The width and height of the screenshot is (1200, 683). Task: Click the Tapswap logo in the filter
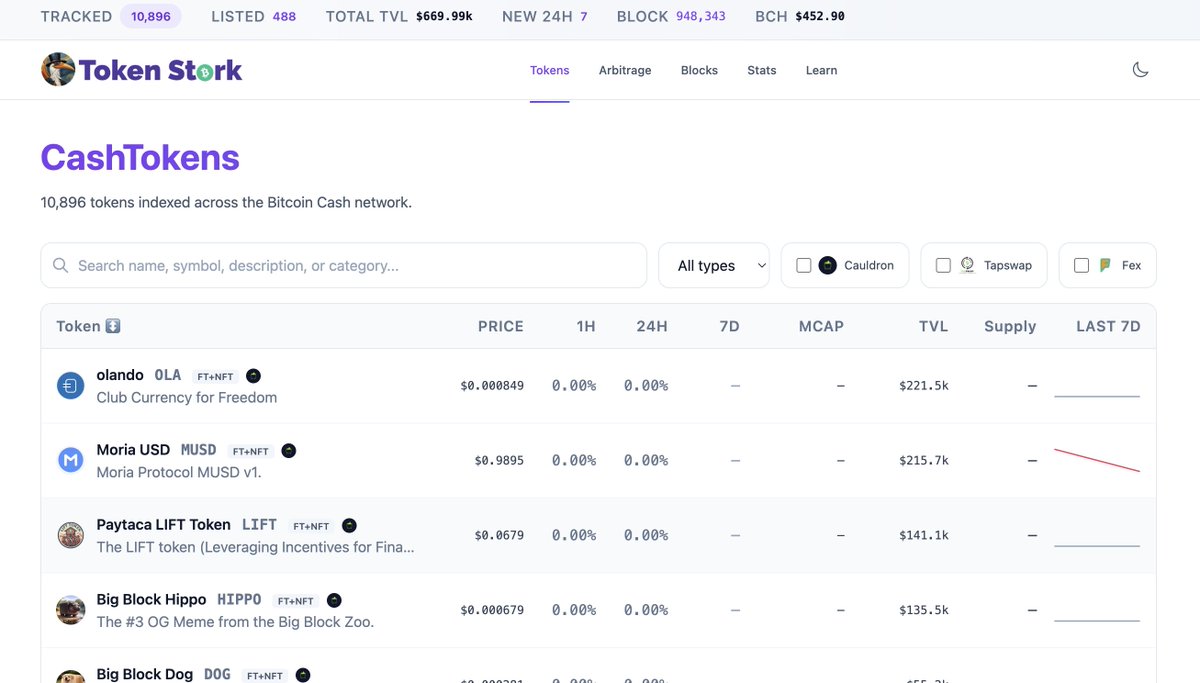pos(967,265)
